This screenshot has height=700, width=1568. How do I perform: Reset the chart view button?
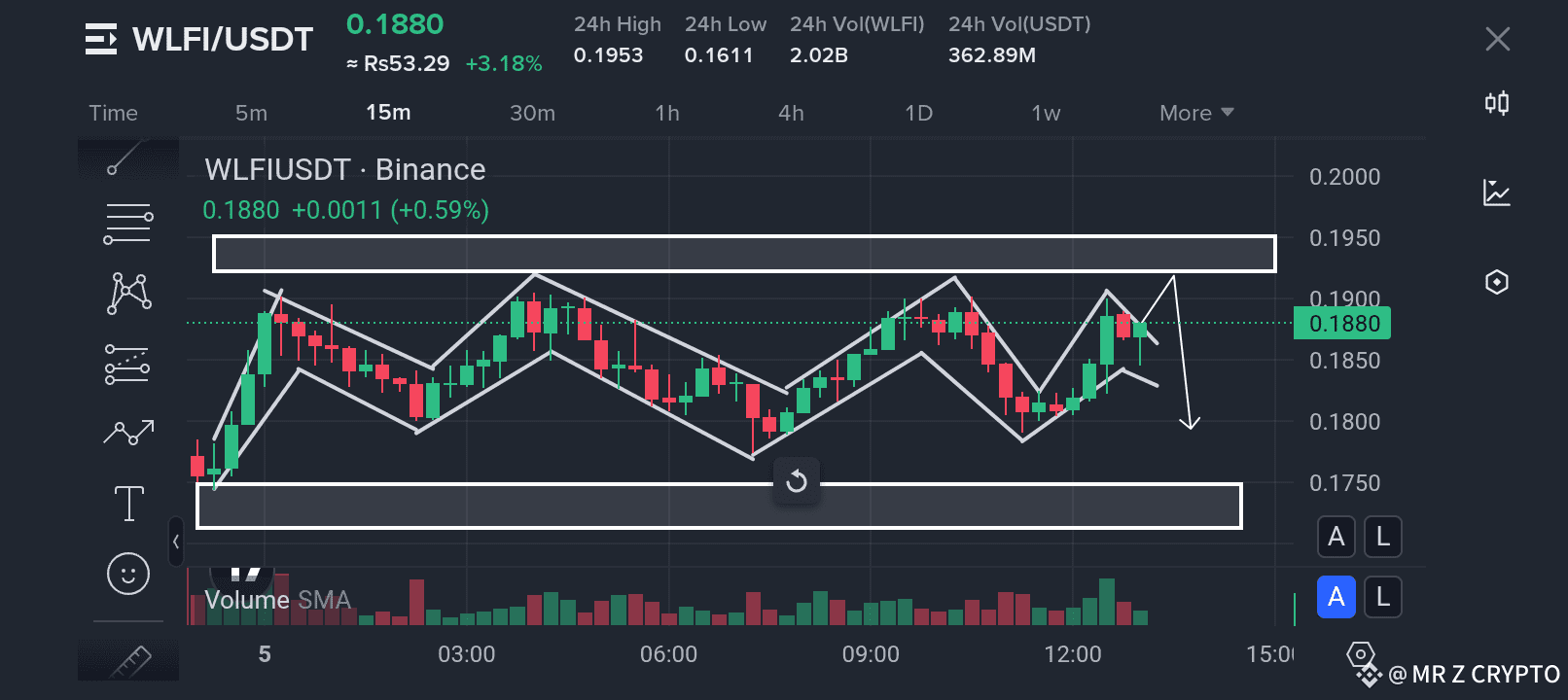pyautogui.click(x=797, y=481)
